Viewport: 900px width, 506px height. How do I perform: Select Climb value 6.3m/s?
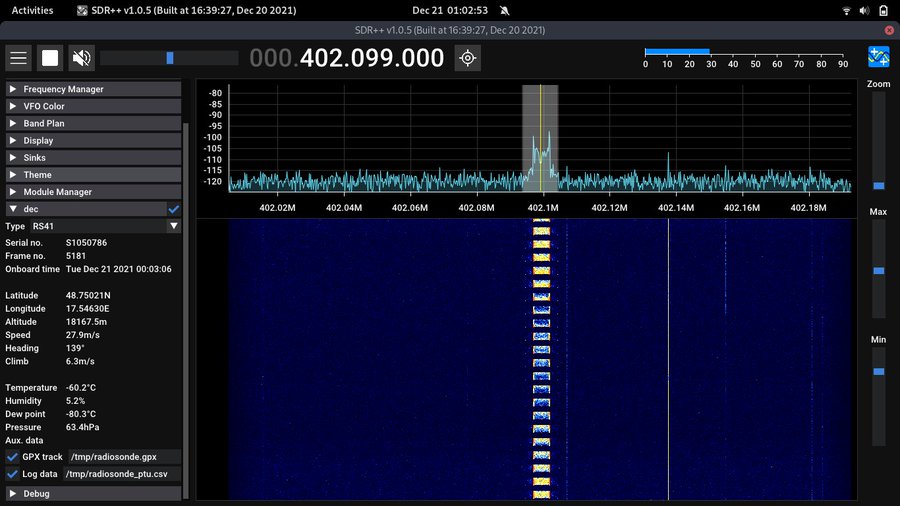80,361
